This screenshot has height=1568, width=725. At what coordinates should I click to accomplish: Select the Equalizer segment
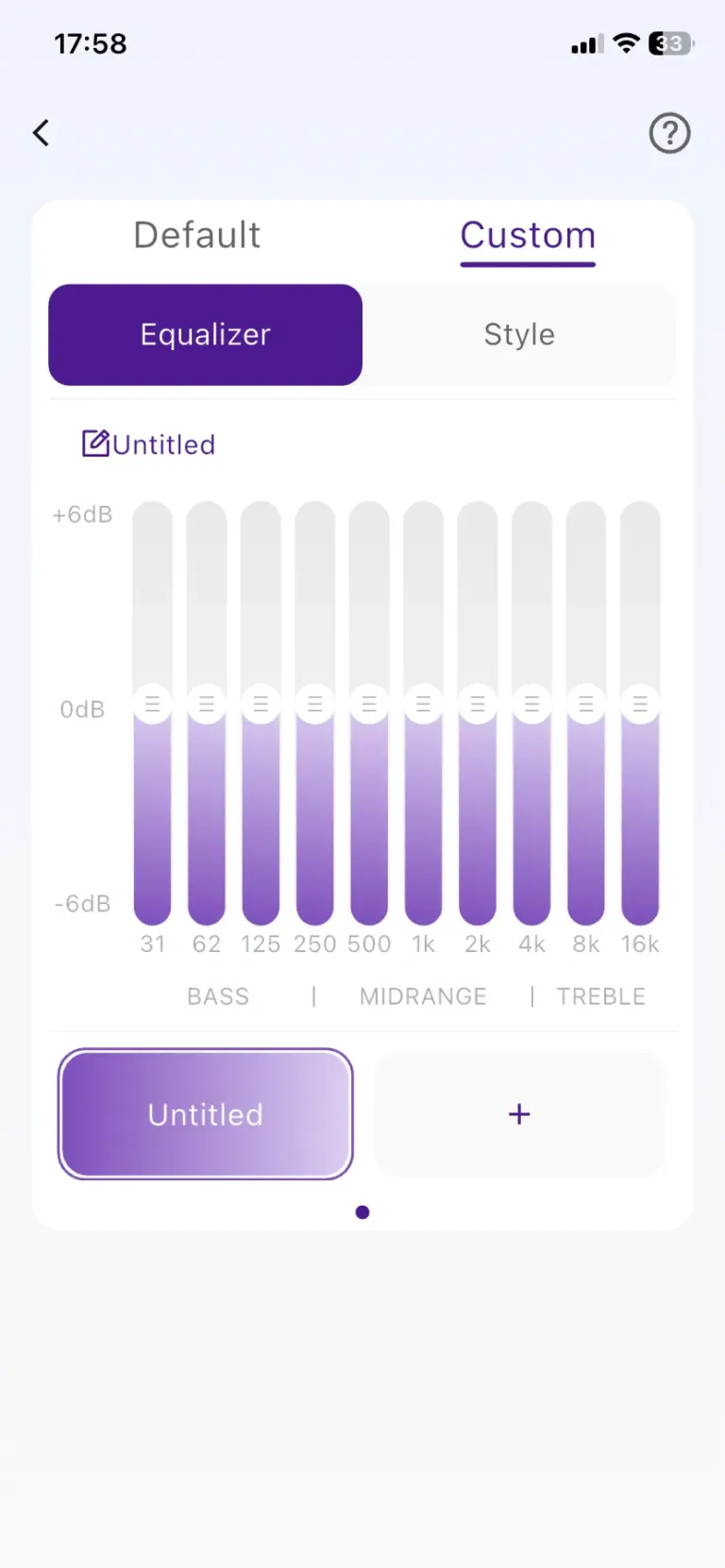pyautogui.click(x=206, y=335)
